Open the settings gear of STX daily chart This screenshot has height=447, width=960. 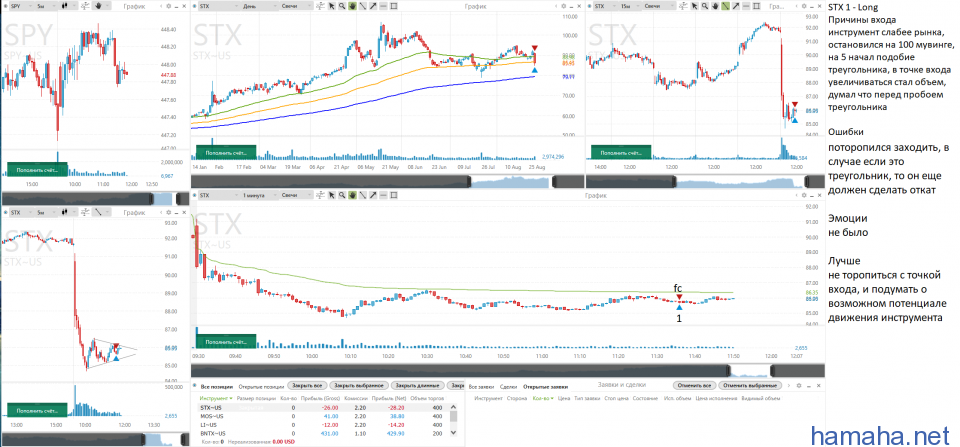coord(563,6)
